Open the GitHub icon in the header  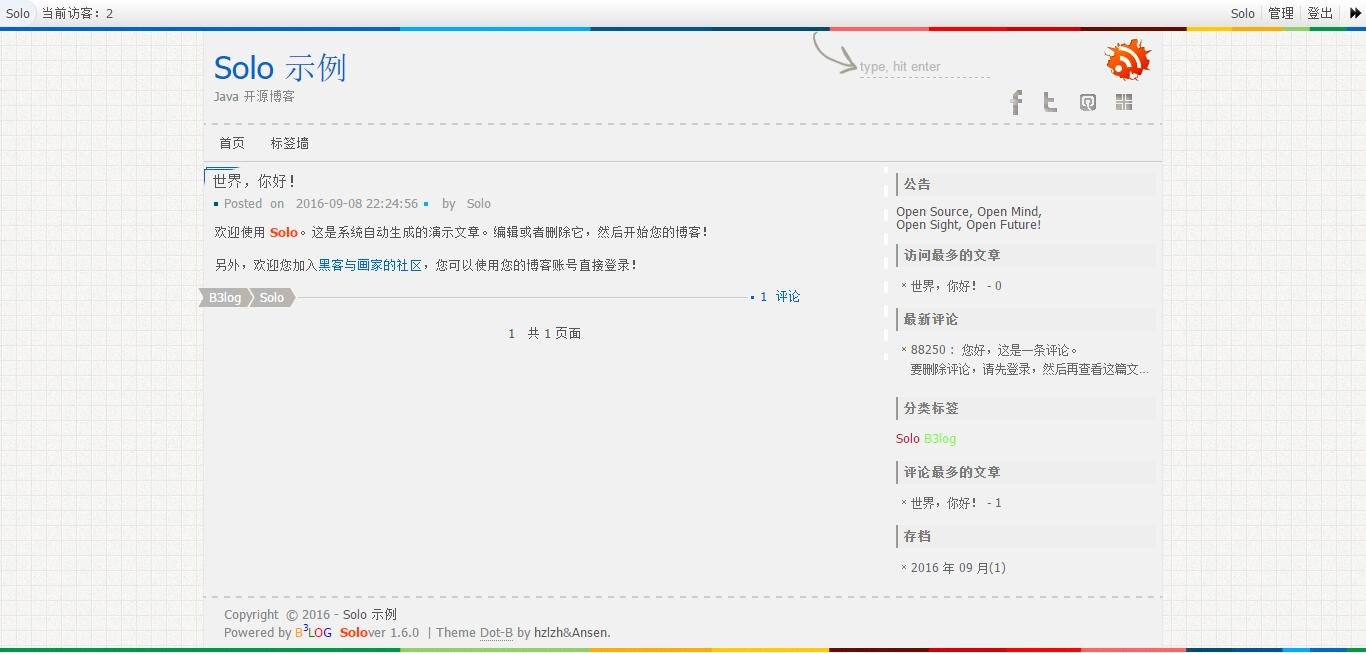(1088, 102)
